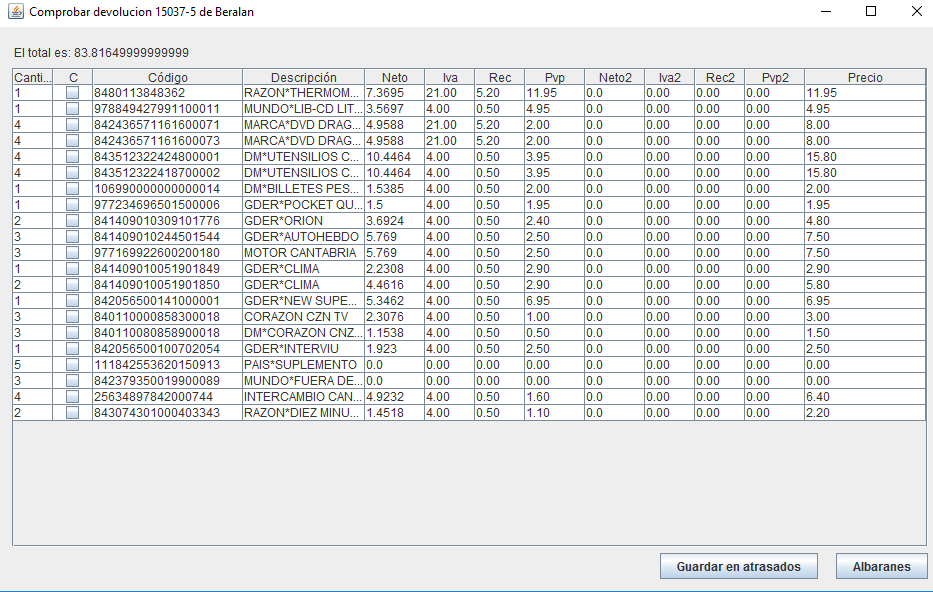Click the Descripción column header
933x592 pixels.
(303, 77)
